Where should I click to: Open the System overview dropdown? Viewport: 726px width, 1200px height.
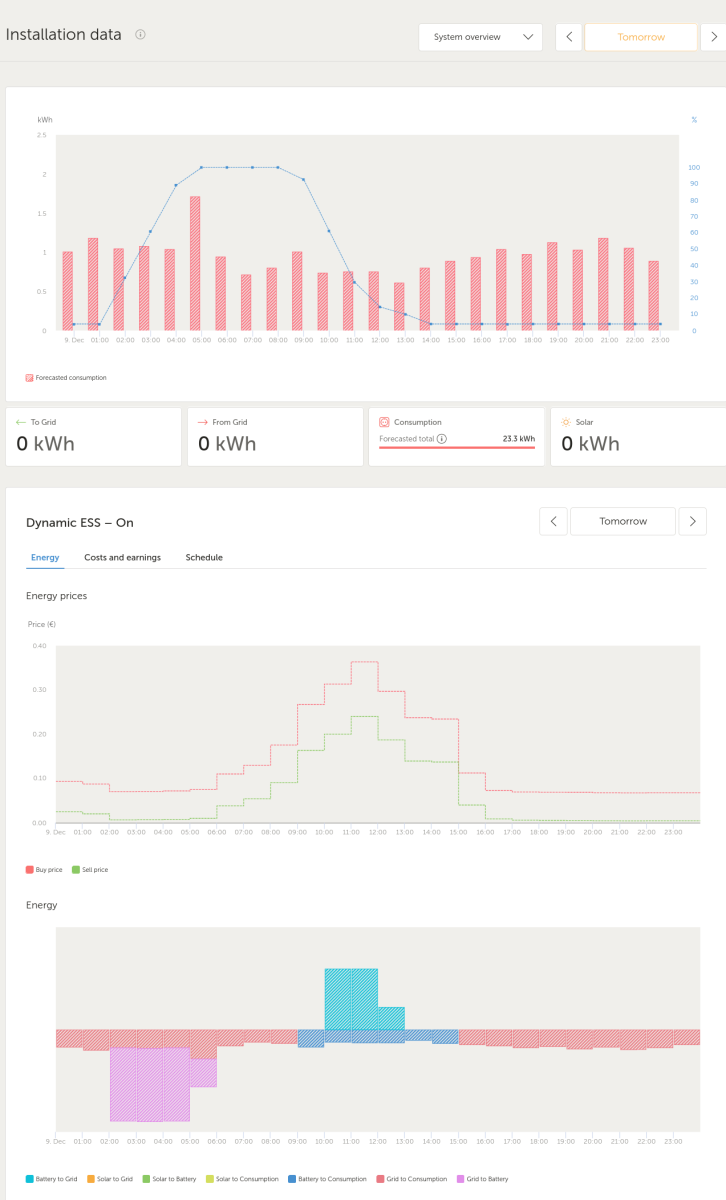[x=480, y=37]
